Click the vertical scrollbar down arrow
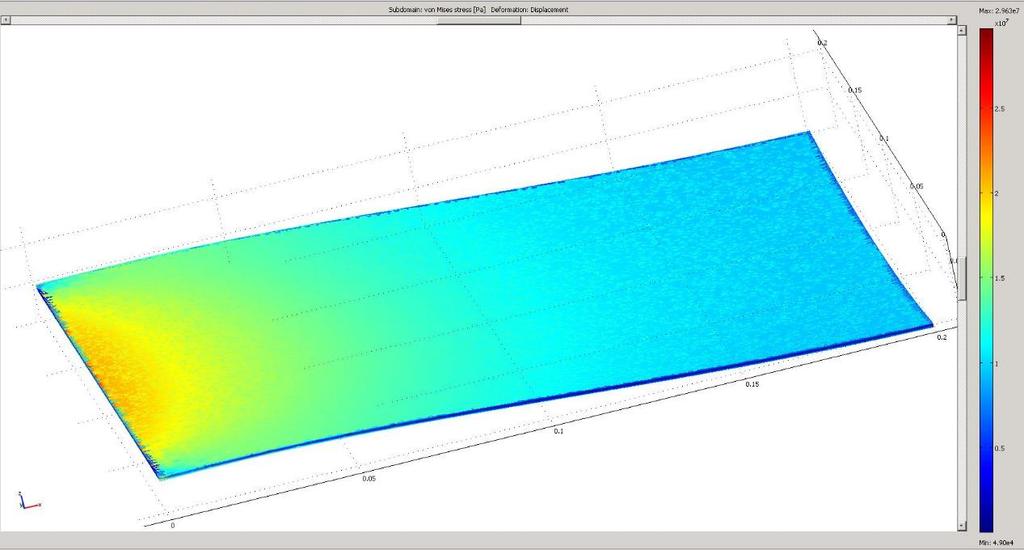 coord(962,525)
